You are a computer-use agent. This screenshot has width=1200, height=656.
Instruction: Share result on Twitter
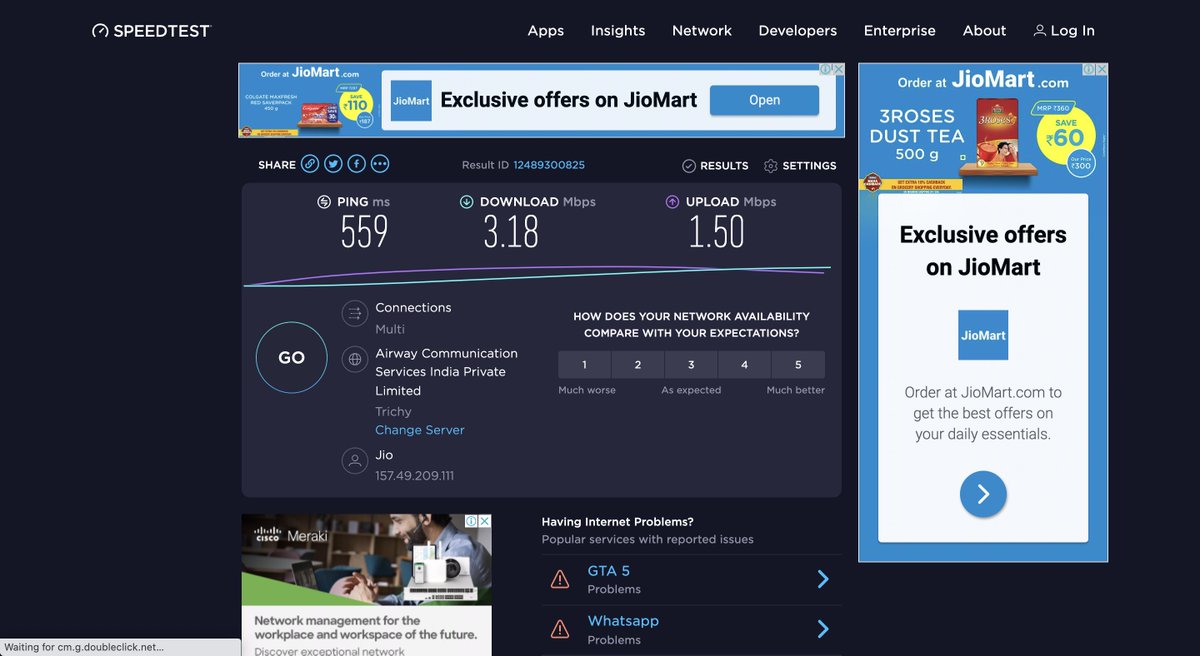(333, 164)
